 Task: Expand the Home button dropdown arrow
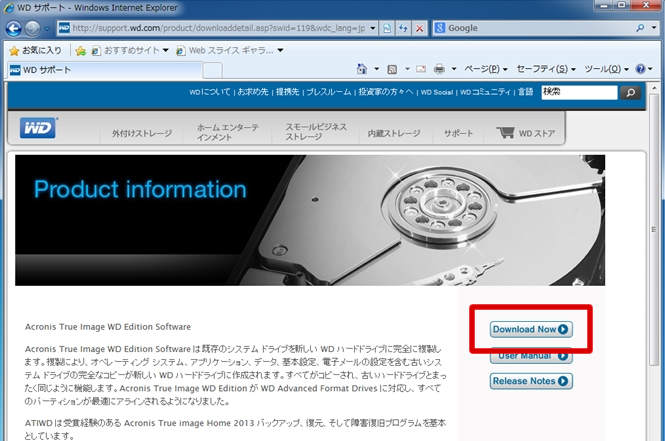(x=376, y=69)
